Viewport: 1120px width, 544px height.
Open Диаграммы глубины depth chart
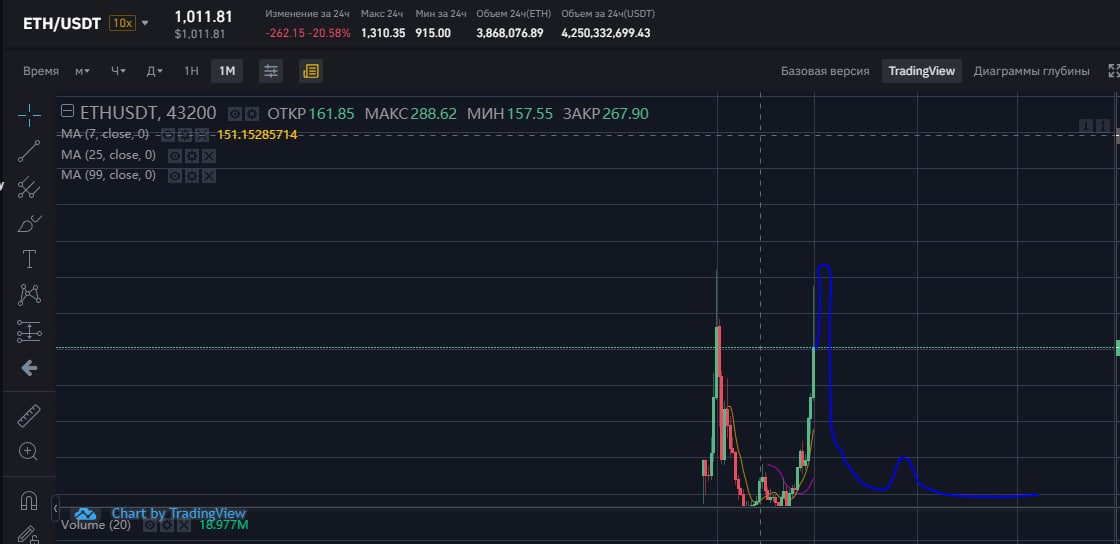coord(1031,71)
